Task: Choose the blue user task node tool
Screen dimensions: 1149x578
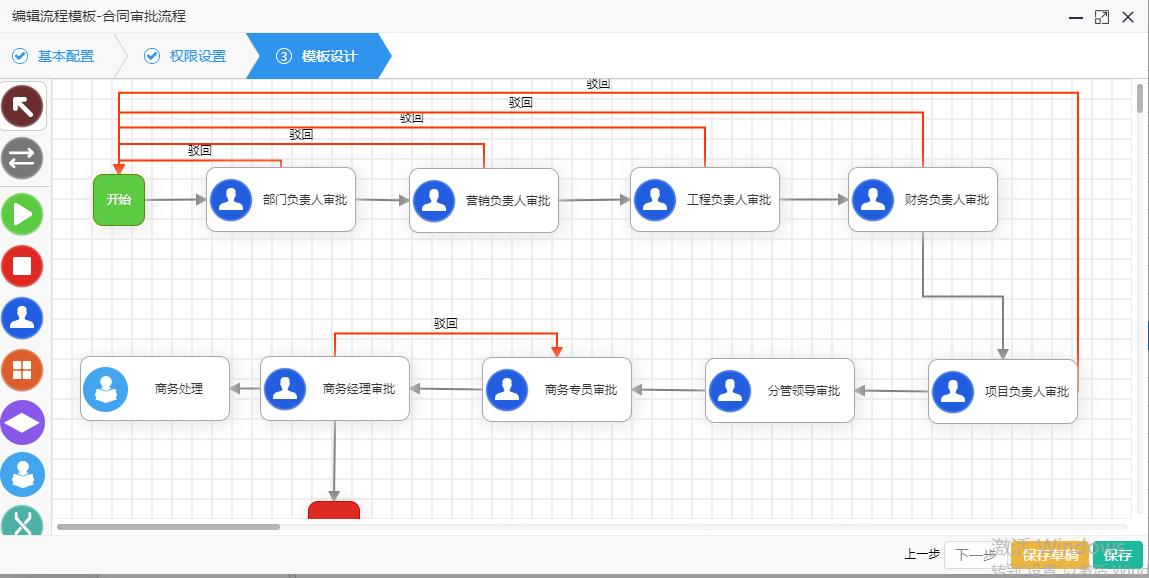Action: click(23, 318)
